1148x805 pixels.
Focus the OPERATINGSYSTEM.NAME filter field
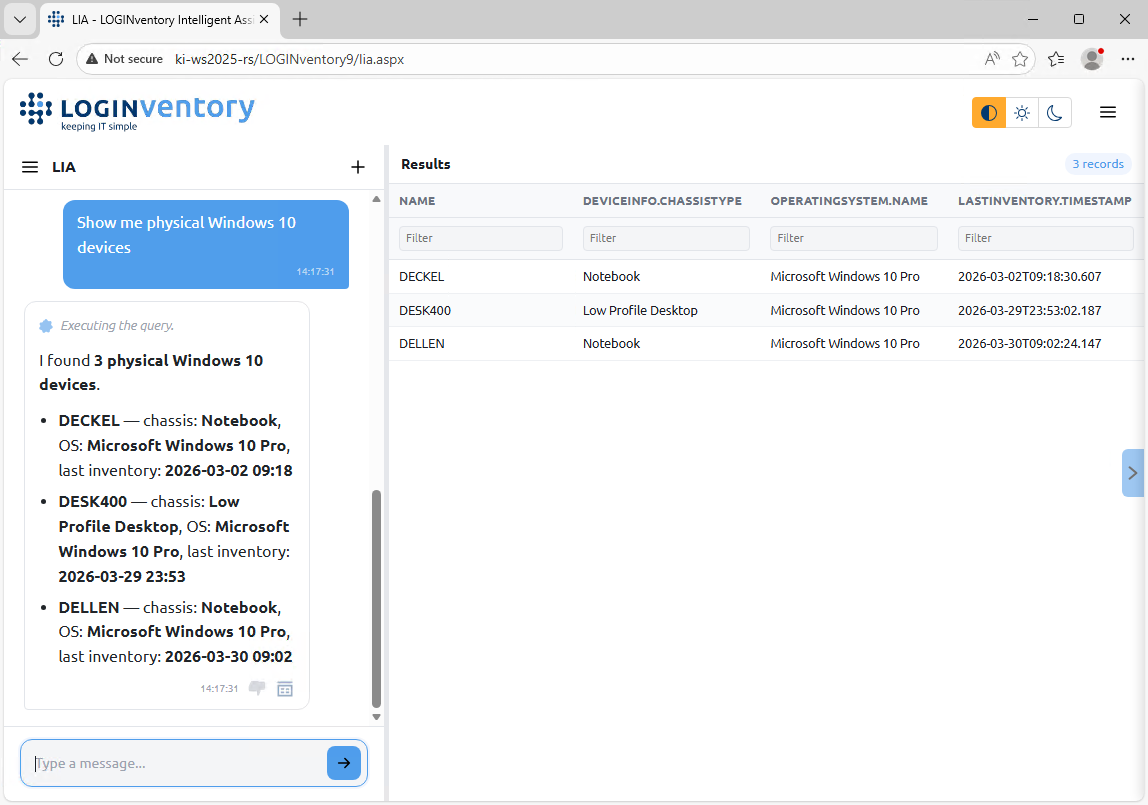(x=853, y=238)
